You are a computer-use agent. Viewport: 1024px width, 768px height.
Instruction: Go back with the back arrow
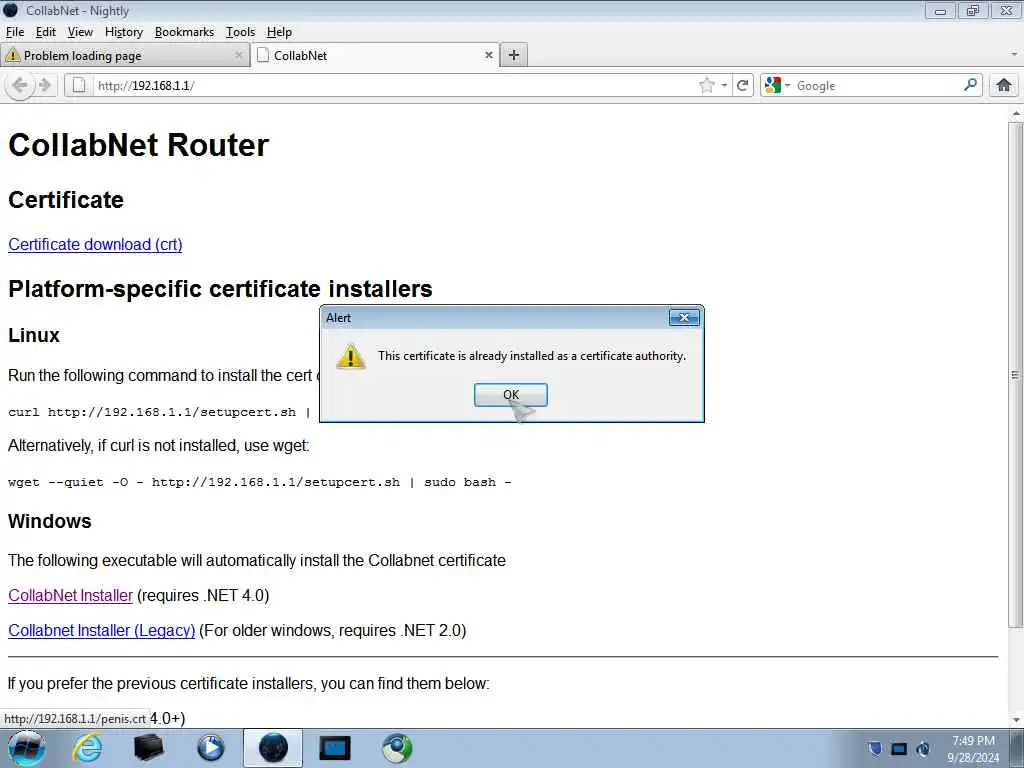(20, 86)
